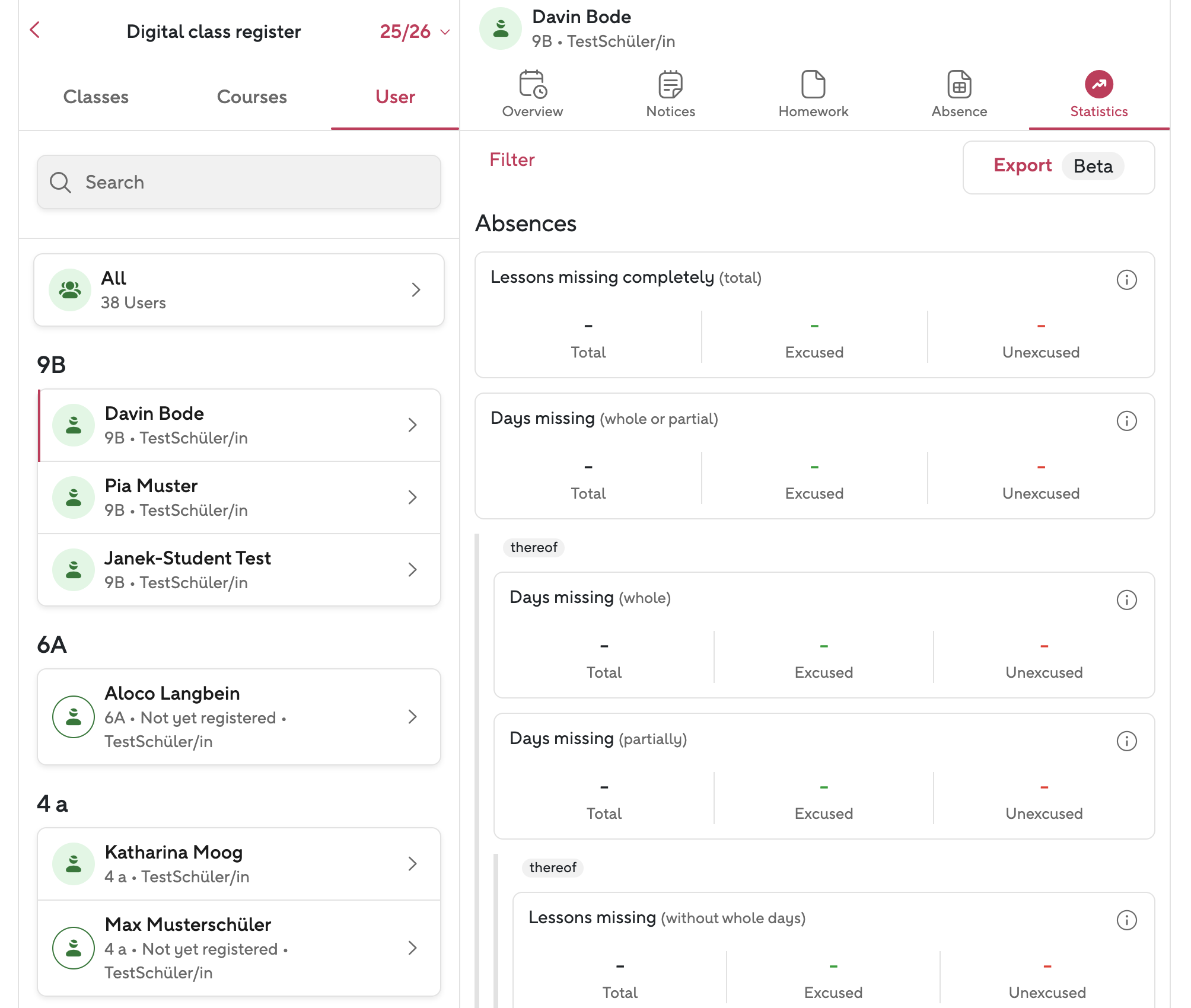The width and height of the screenshot is (1191, 1008).
Task: Open the Absence icon tab
Action: 958,85
